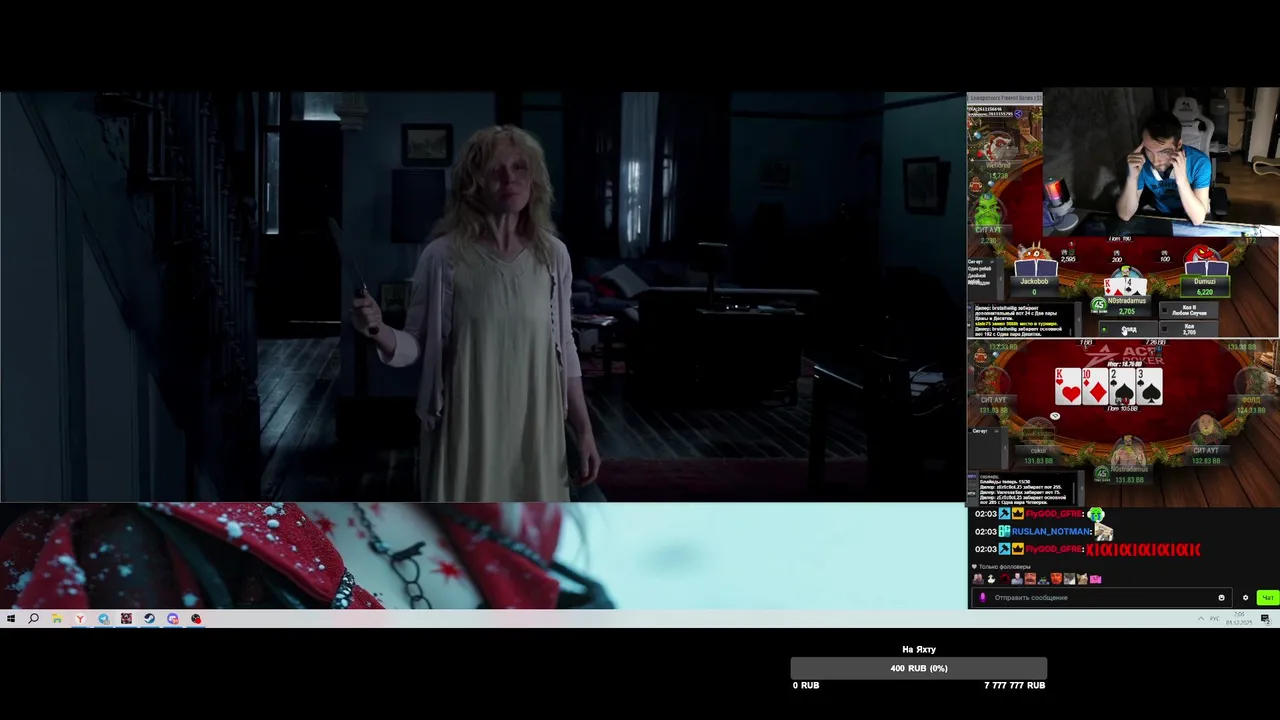Click the 'На Яхту' donation goal title
Viewport: 1280px width, 720px height.
(x=919, y=650)
